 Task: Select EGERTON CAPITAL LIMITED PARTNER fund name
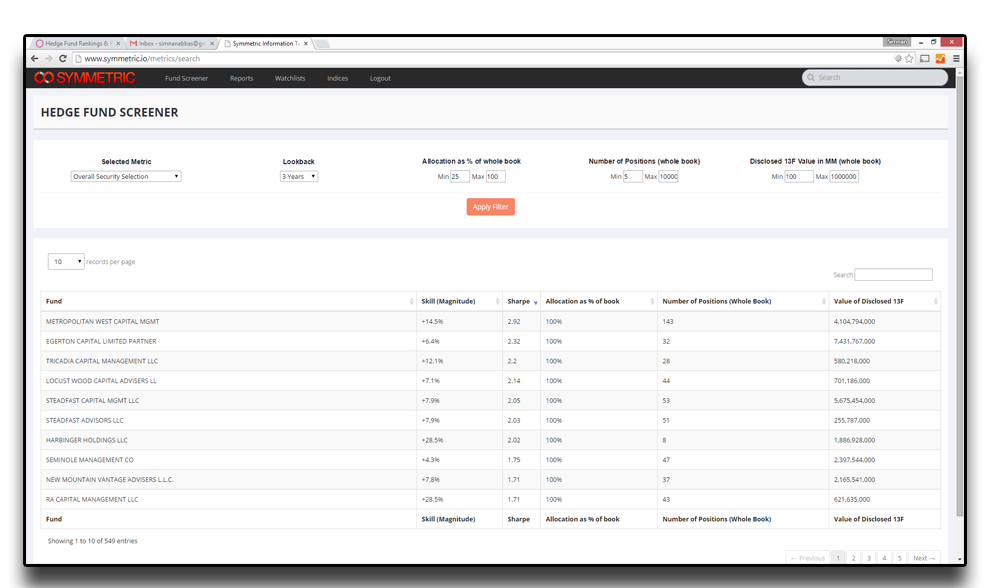click(x=101, y=341)
